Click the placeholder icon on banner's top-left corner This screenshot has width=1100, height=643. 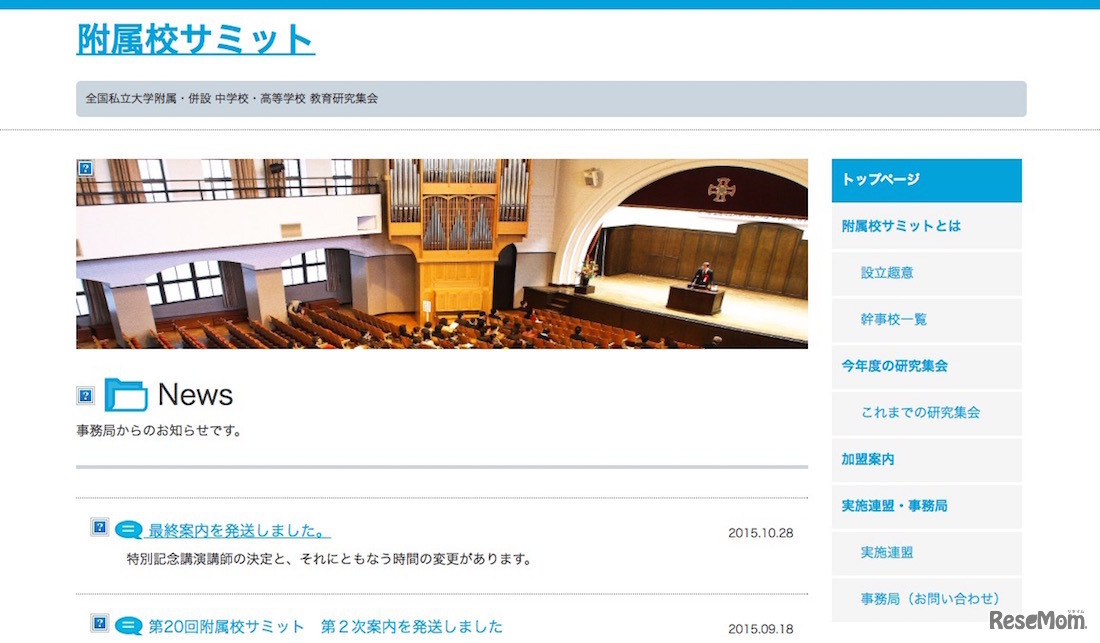tap(85, 168)
